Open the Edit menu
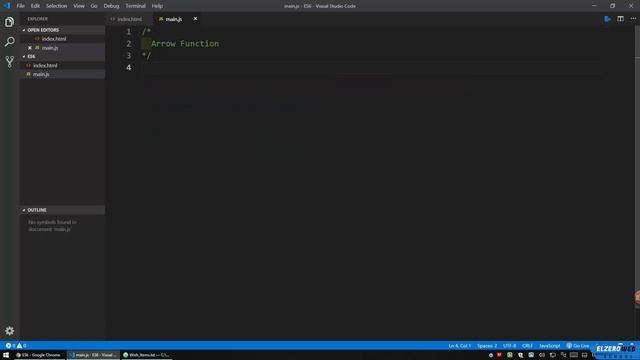The height and width of the screenshot is (360, 640). tap(35, 6)
